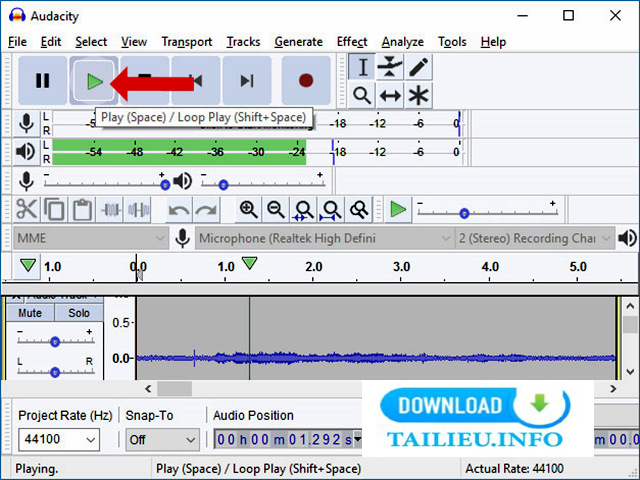Open the Generate menu
This screenshot has width=640, height=480.
coord(298,42)
